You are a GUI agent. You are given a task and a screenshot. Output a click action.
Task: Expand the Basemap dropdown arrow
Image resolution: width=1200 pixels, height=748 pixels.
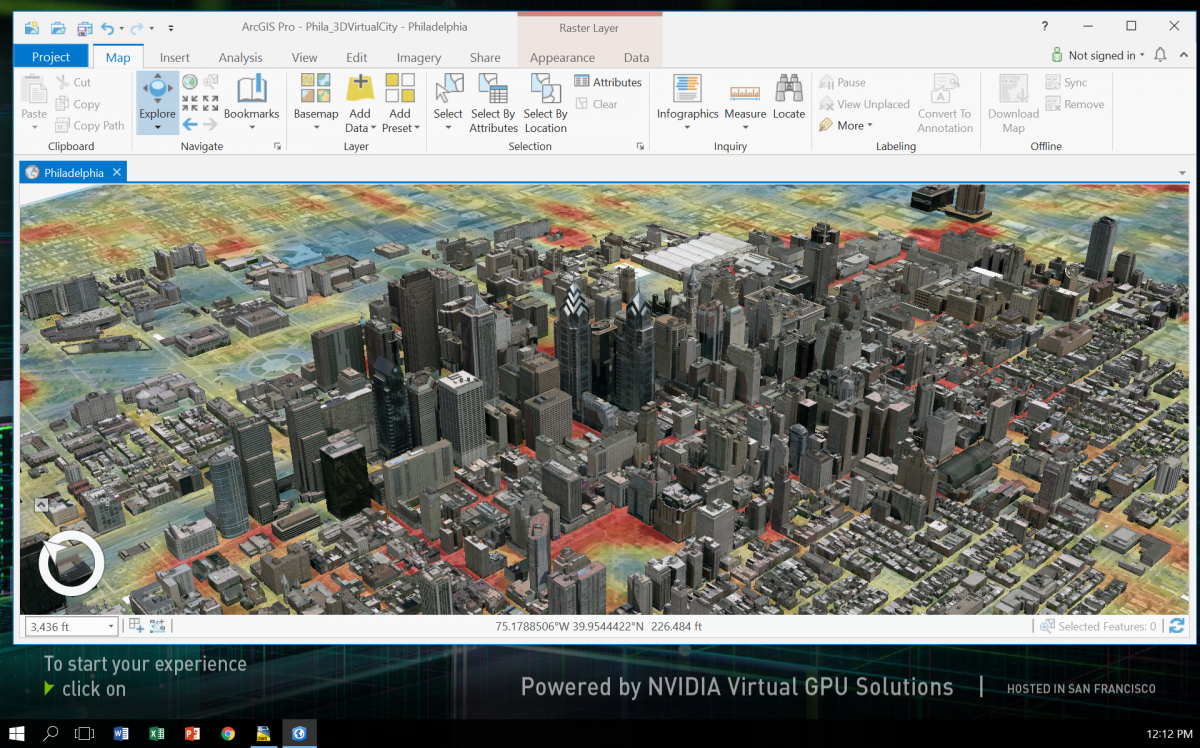pyautogui.click(x=316, y=127)
